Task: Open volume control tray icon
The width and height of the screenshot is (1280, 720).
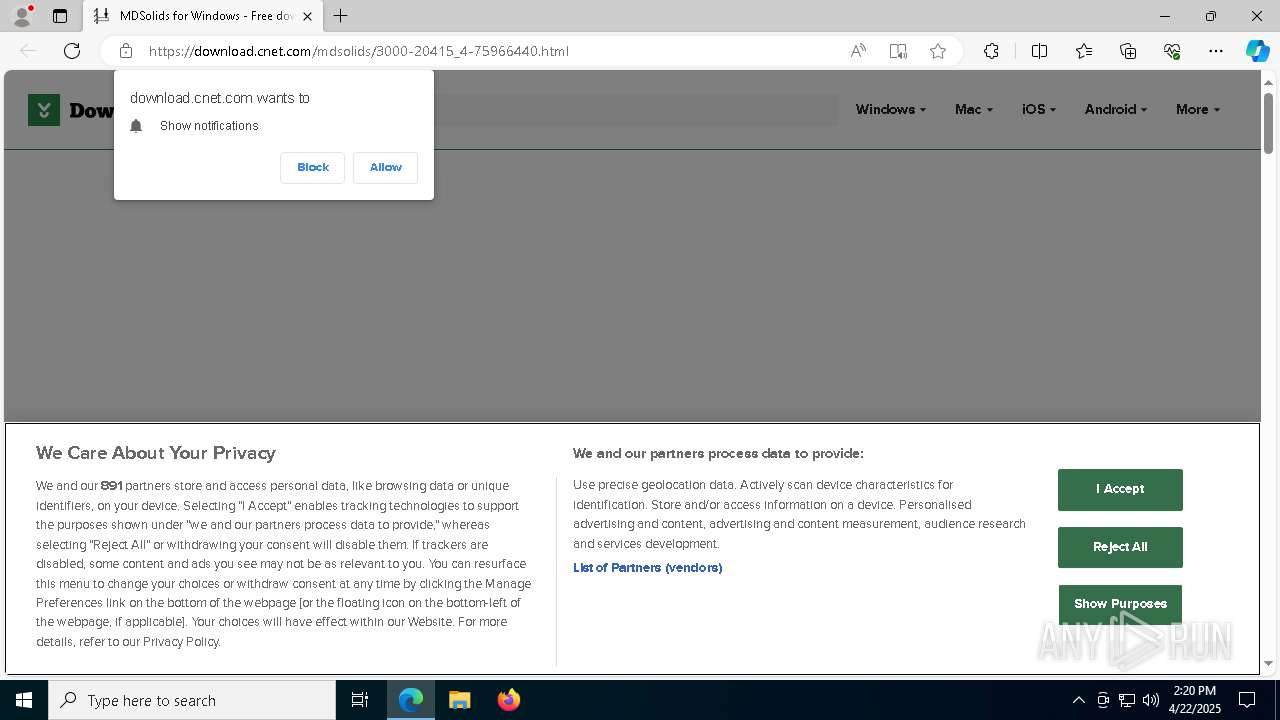Action: (1151, 700)
